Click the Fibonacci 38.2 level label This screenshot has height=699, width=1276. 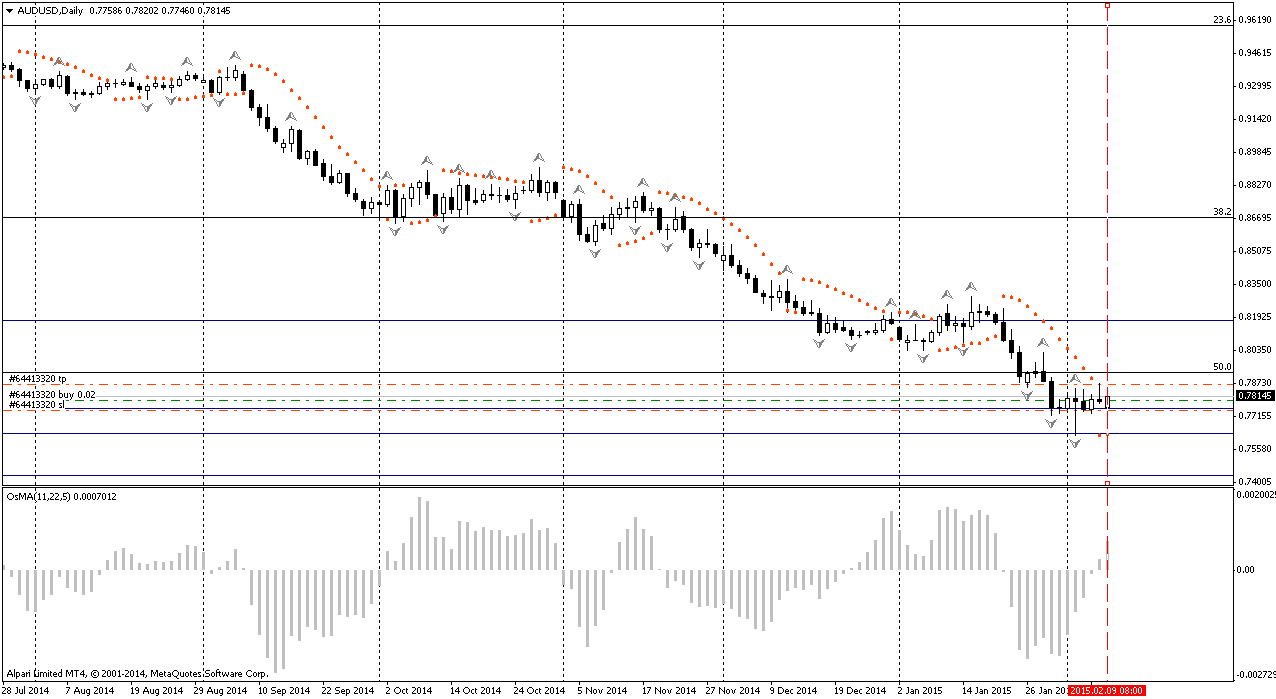pos(1221,212)
